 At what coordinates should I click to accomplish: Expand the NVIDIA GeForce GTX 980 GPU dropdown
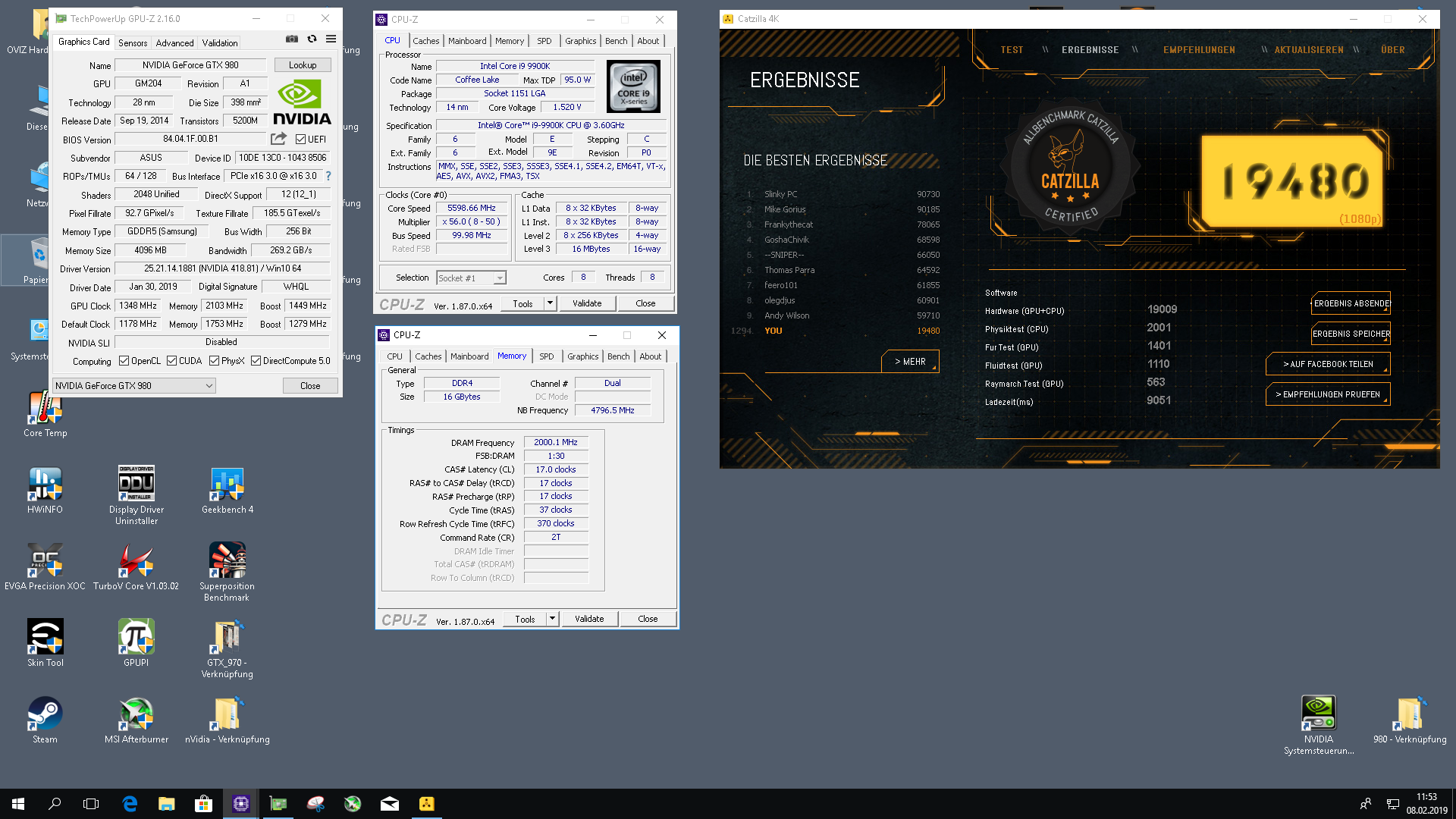134,386
